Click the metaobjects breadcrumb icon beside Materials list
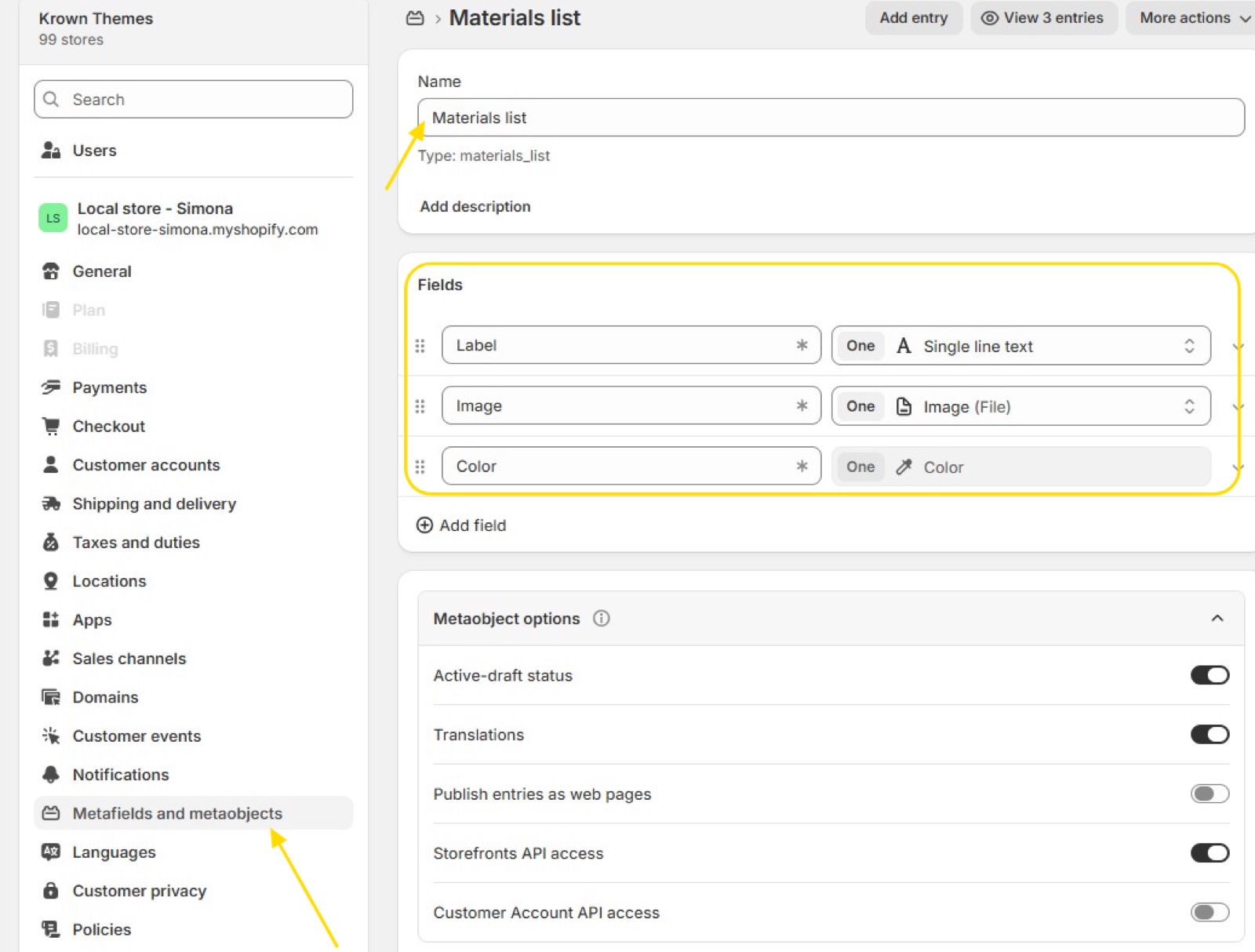Viewport: 1255px width, 952px height. pyautogui.click(x=415, y=18)
